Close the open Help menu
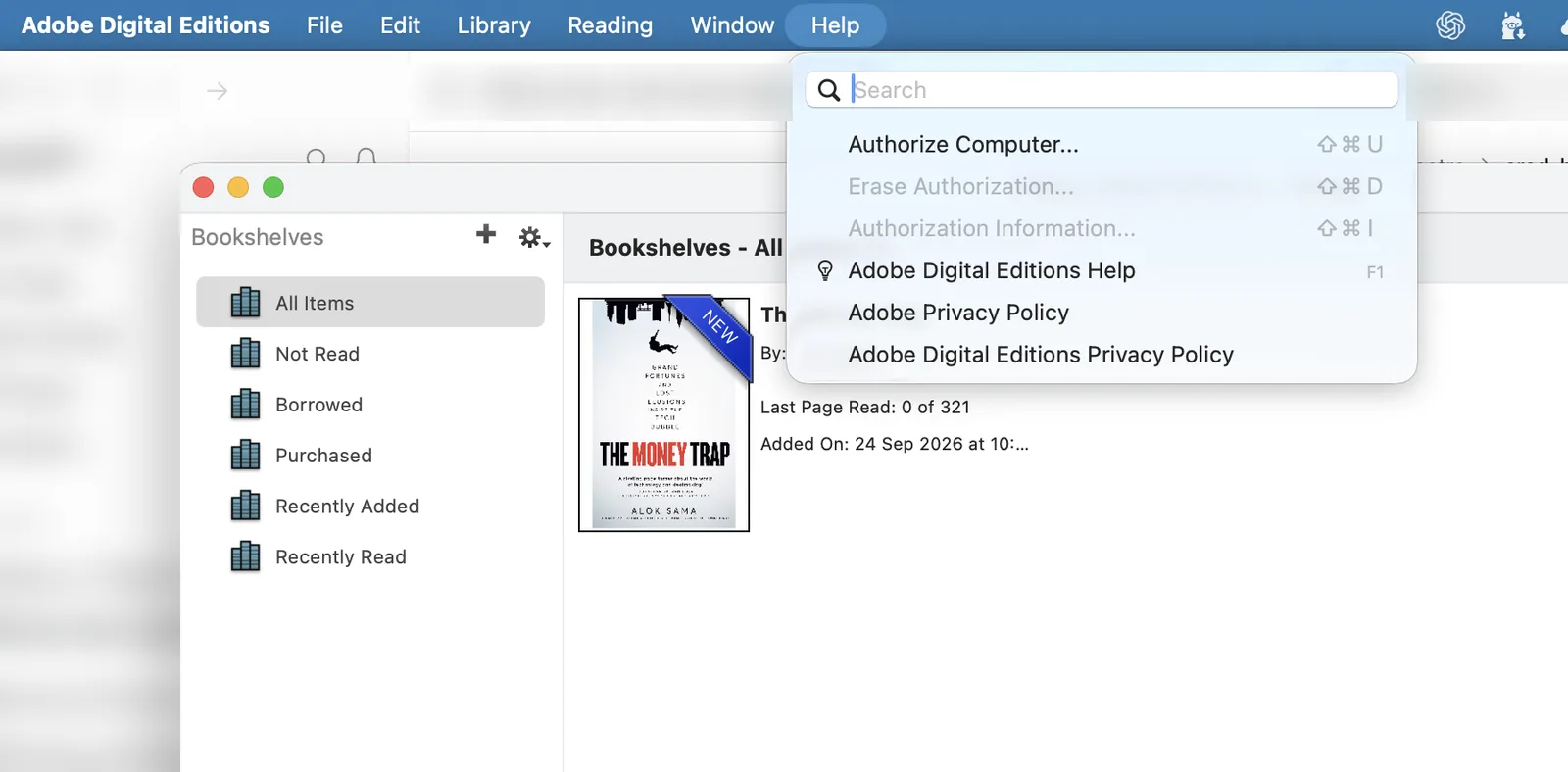 point(835,25)
